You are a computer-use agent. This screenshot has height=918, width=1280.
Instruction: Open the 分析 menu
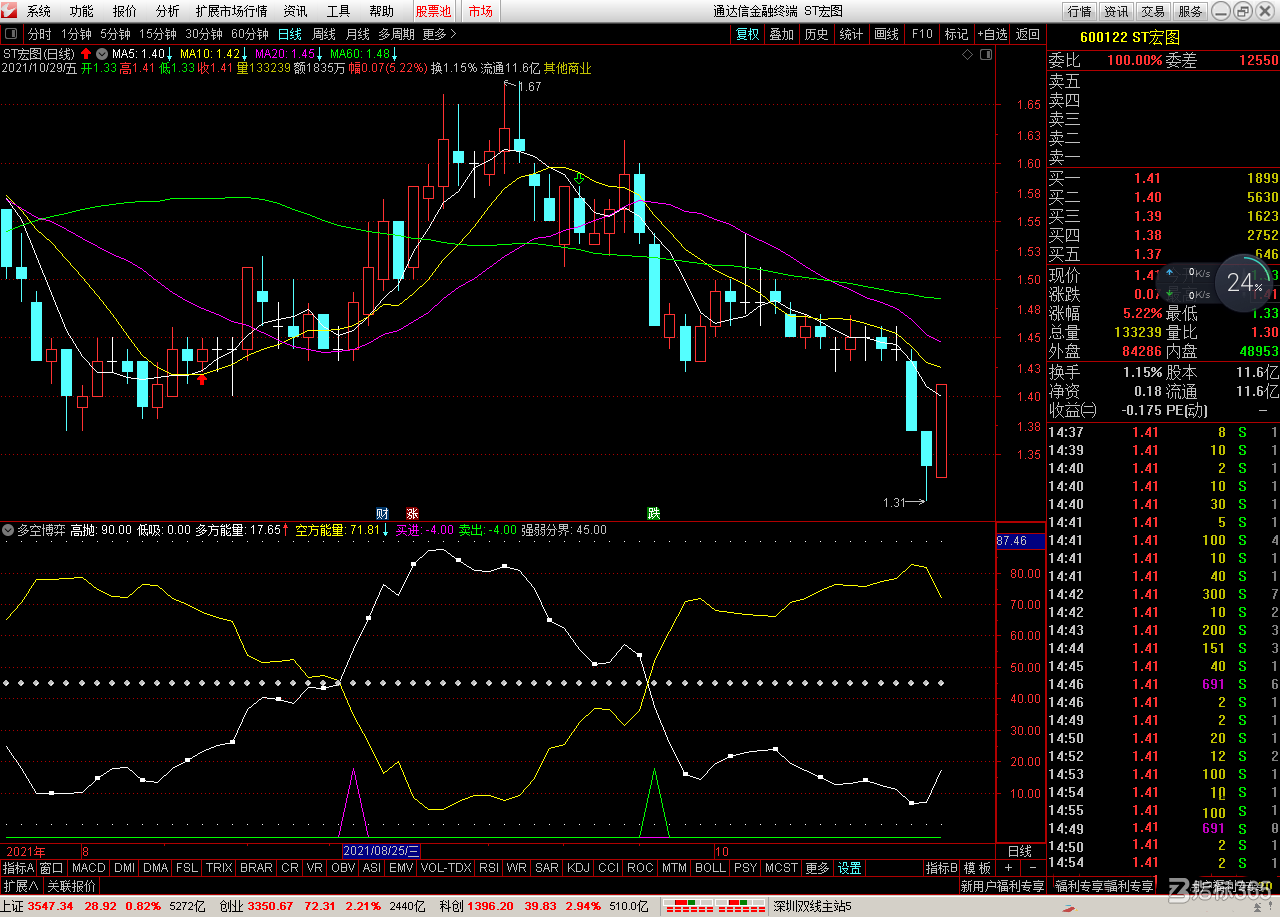pyautogui.click(x=168, y=11)
